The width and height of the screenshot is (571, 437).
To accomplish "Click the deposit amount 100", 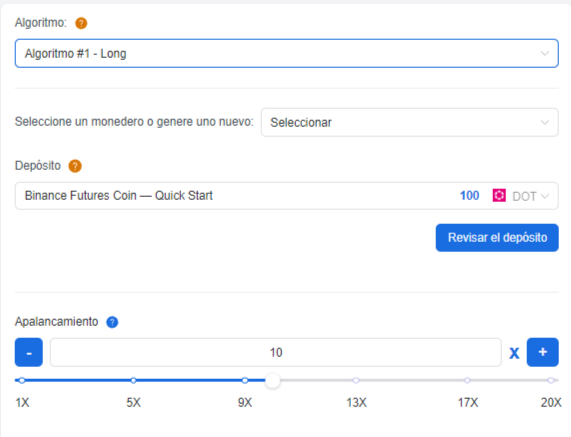I will pos(469,196).
